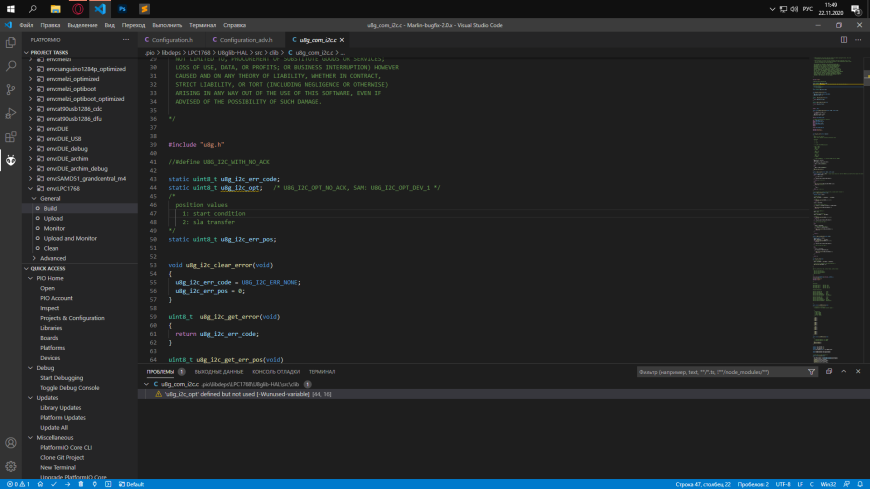
Task: Click the PlatformIO alien head icon
Action: 11,160
